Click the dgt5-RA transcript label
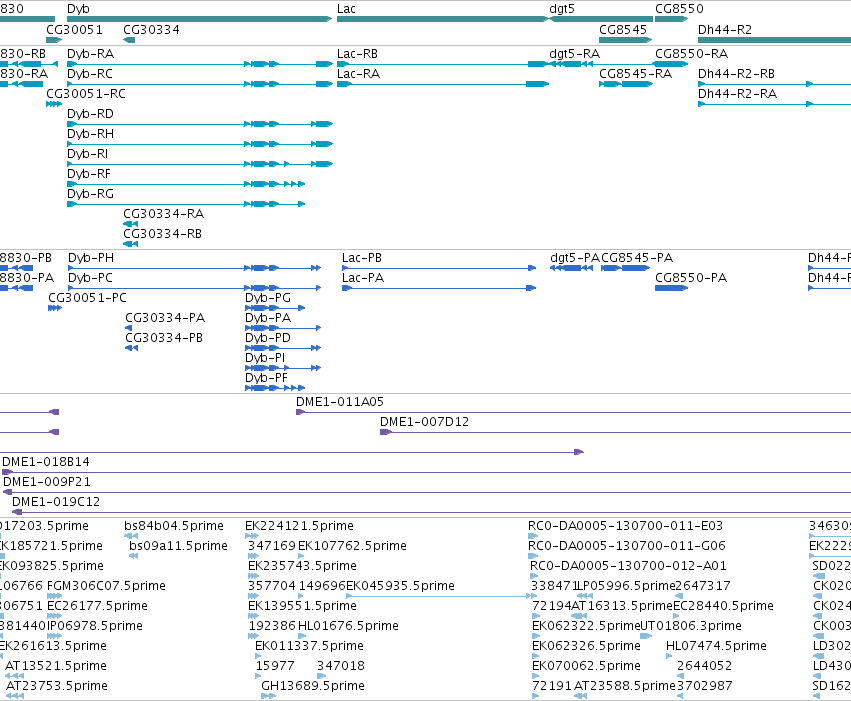The height and width of the screenshot is (701, 851). [574, 54]
